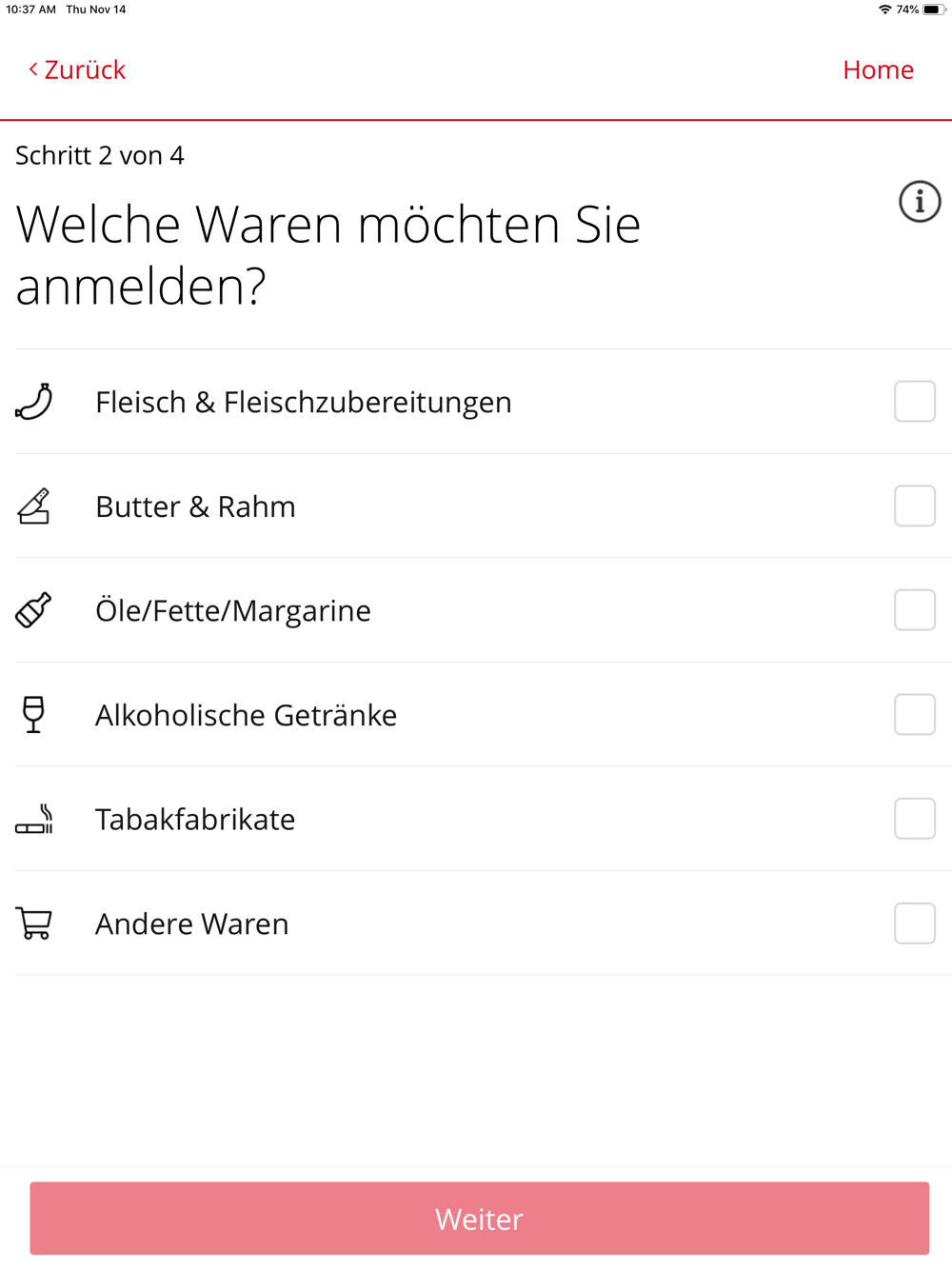
Task: Go back with the Zurück link
Action: coord(76,69)
